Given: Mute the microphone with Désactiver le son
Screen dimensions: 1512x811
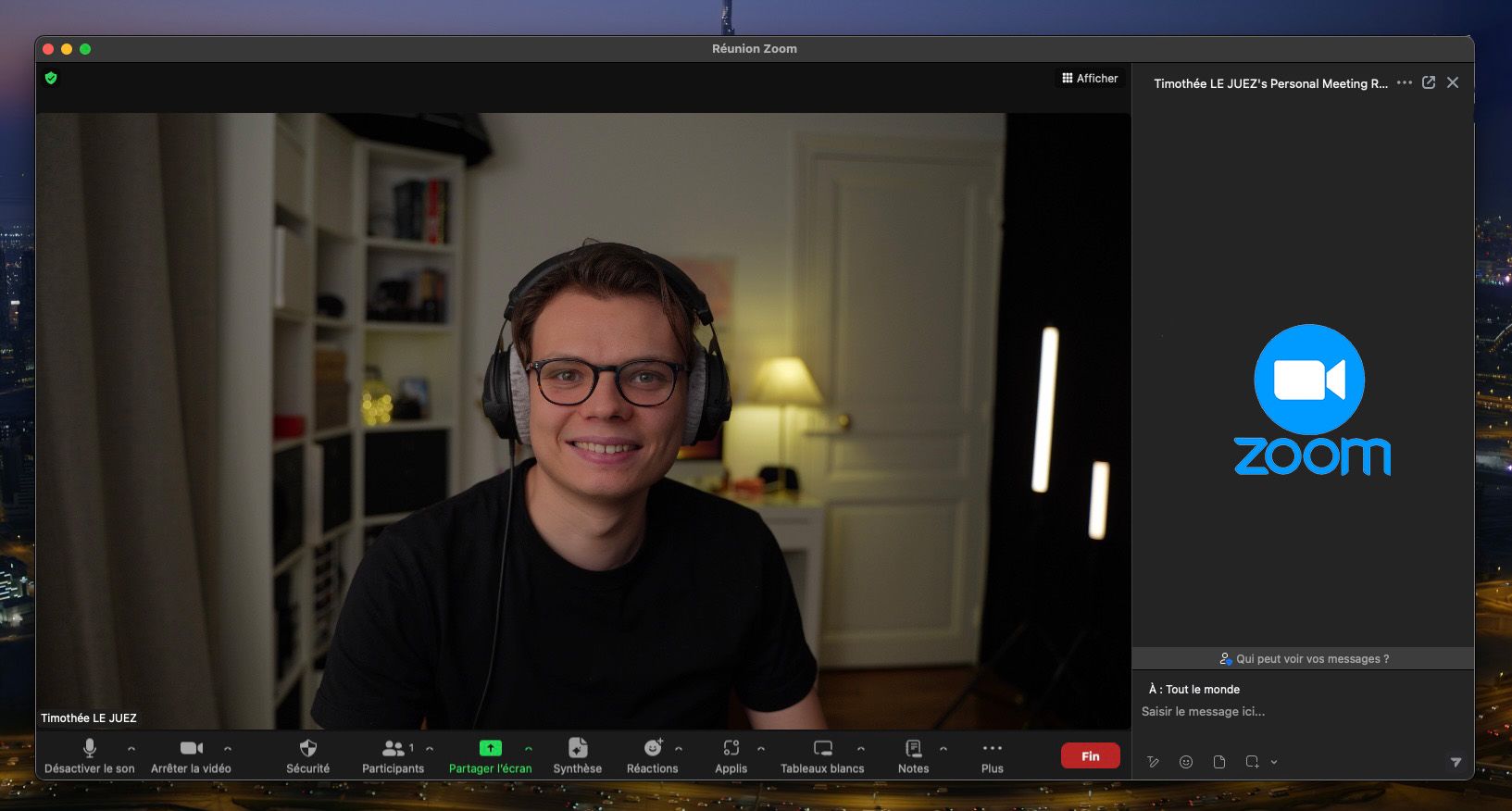Looking at the screenshot, I should coord(90,755).
